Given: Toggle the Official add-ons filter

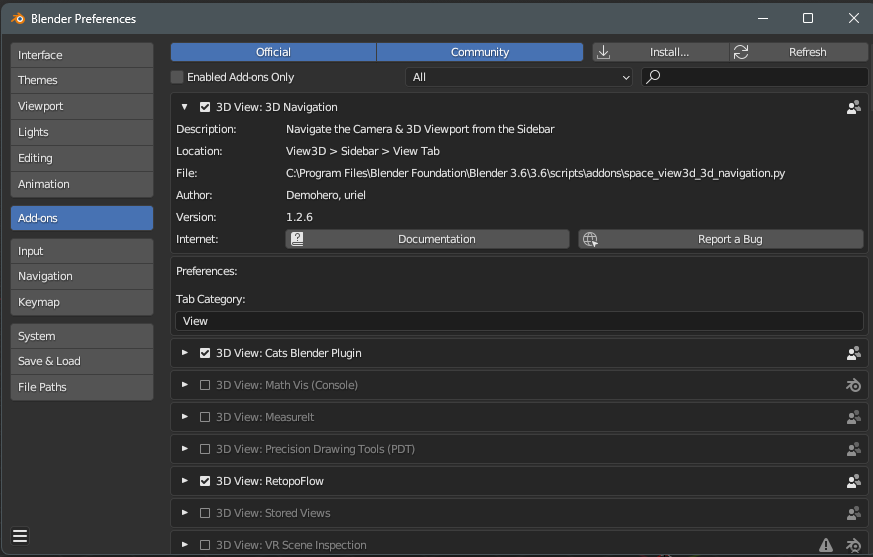Looking at the screenshot, I should [x=273, y=52].
